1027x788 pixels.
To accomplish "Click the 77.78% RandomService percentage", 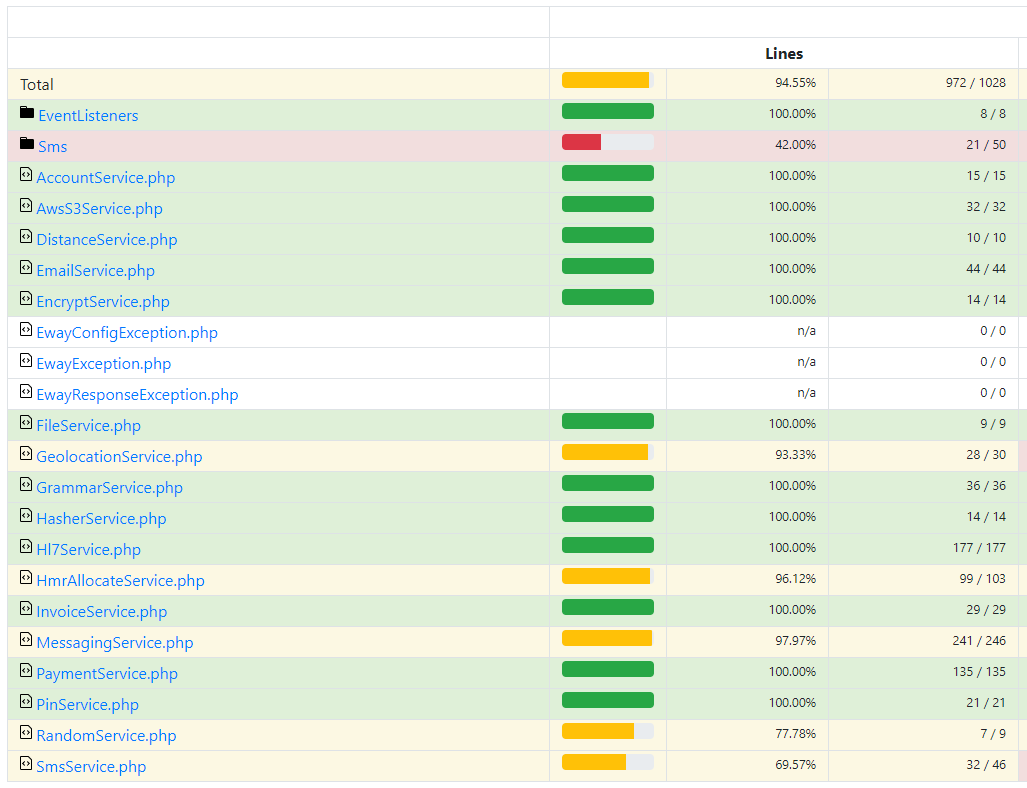I will click(x=795, y=734).
